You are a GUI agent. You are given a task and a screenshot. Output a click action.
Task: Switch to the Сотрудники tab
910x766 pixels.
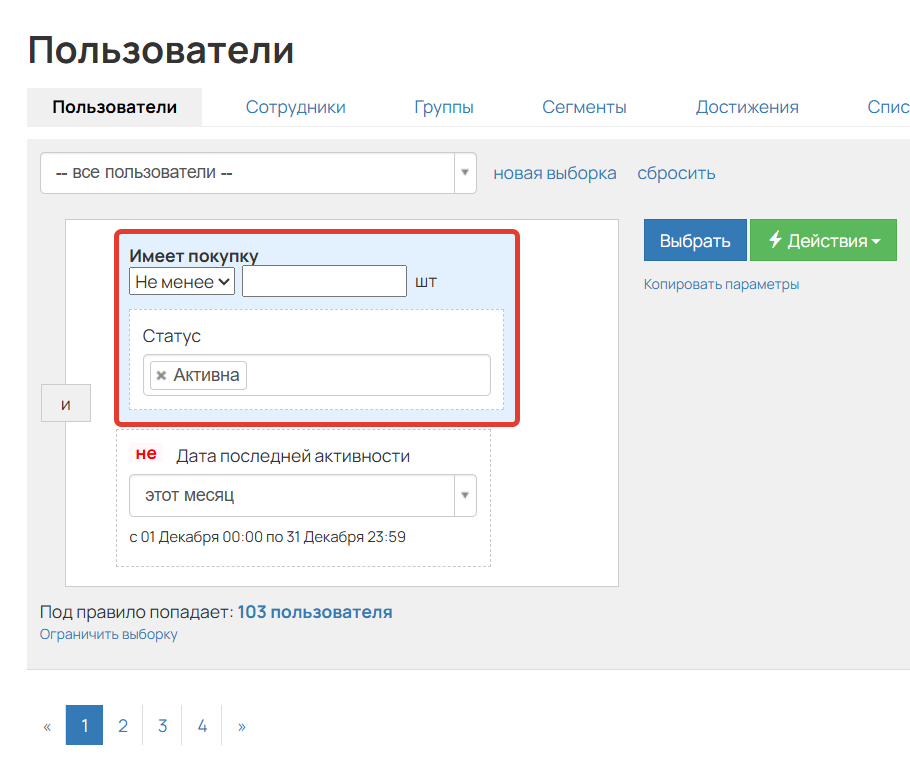click(x=295, y=106)
